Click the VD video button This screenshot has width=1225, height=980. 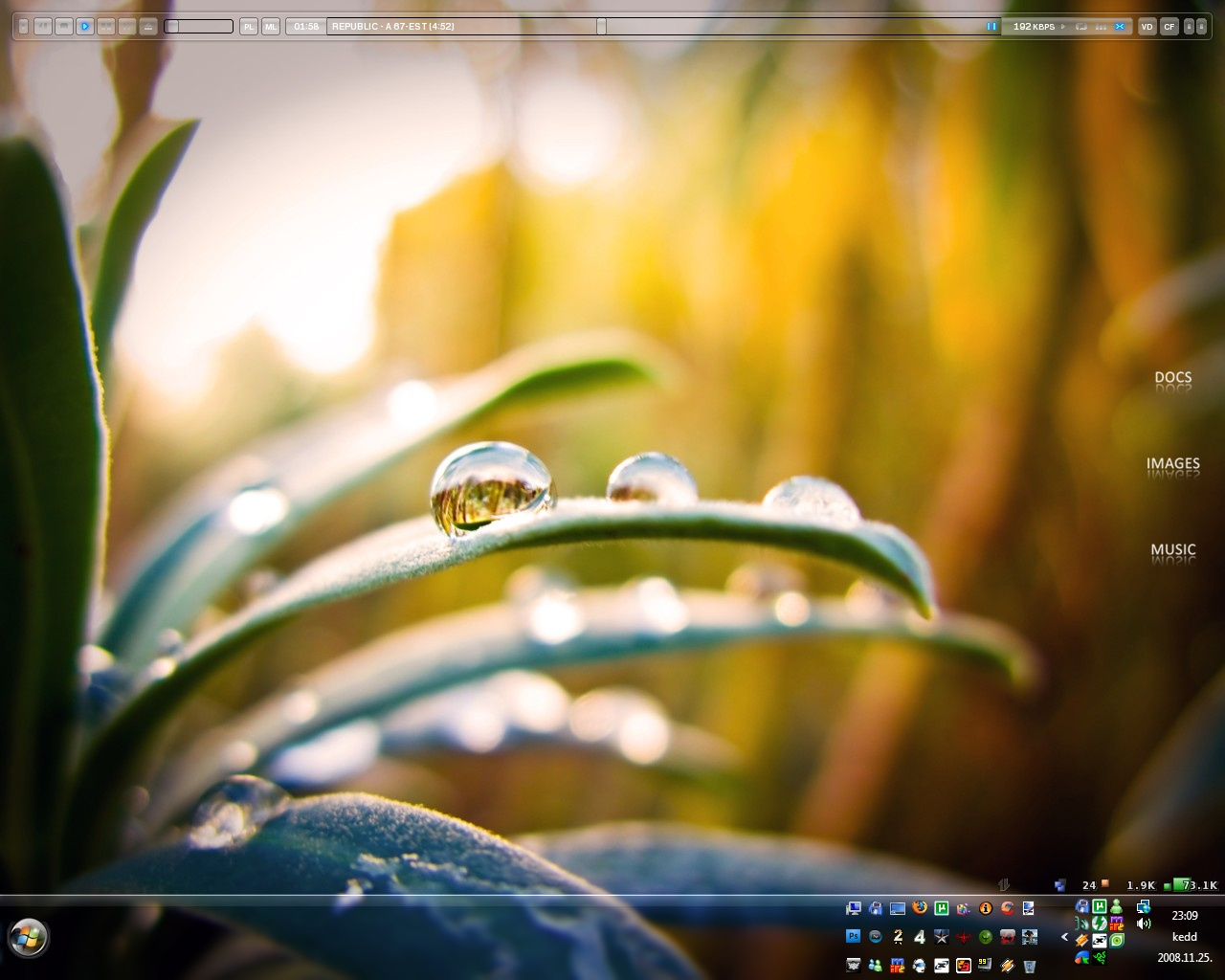point(1147,26)
